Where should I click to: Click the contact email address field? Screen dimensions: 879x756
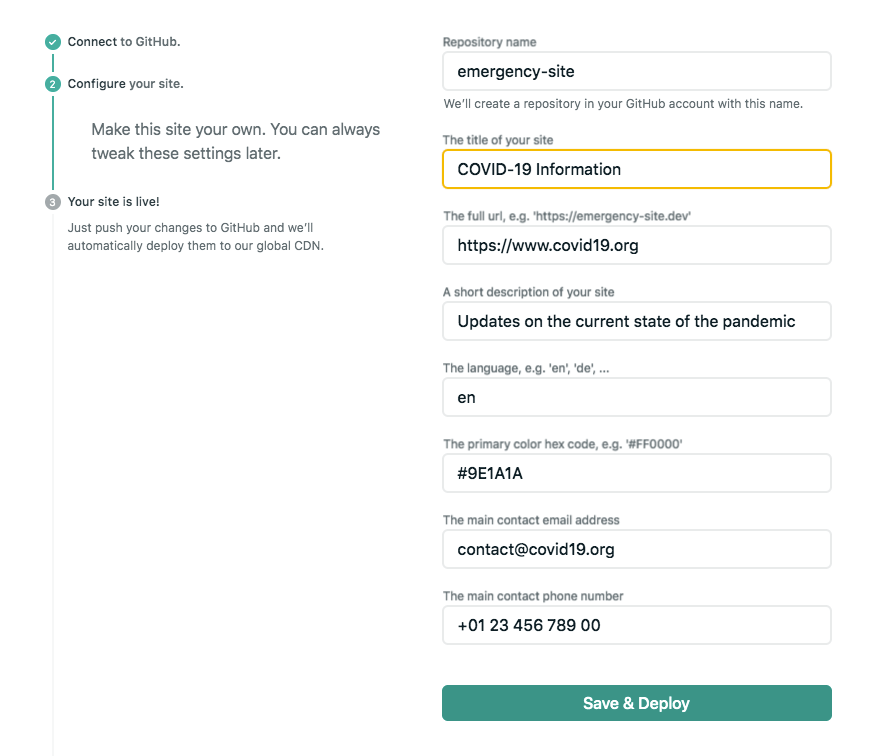coord(636,549)
